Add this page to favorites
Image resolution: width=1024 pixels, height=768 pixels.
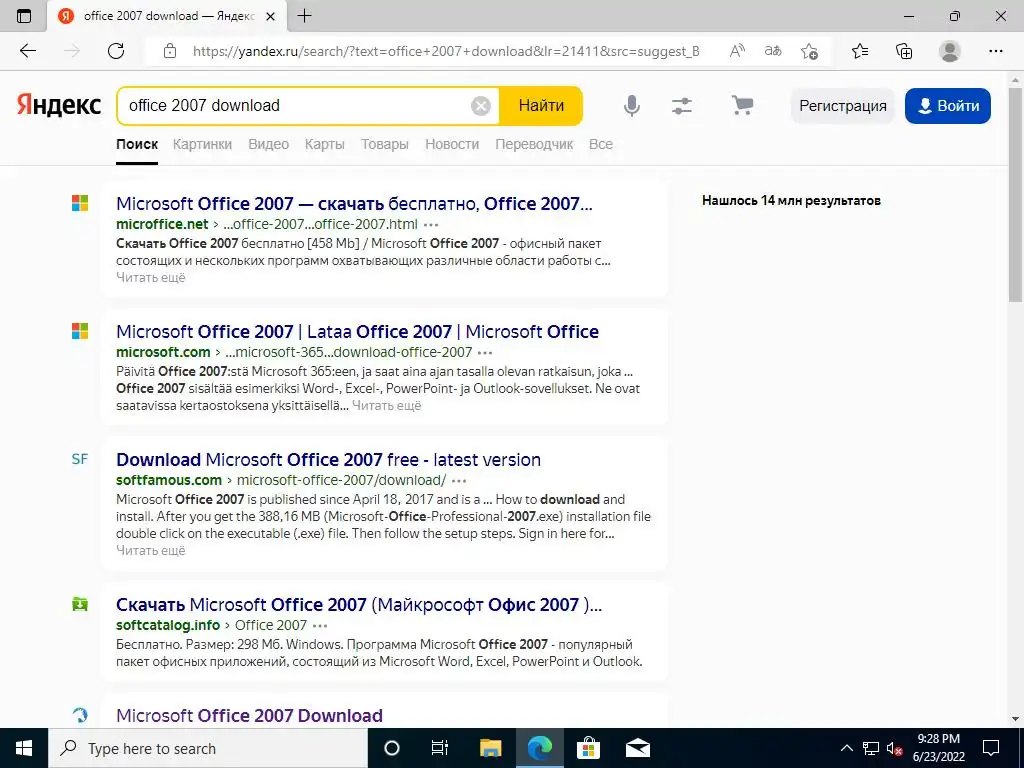[x=809, y=51]
